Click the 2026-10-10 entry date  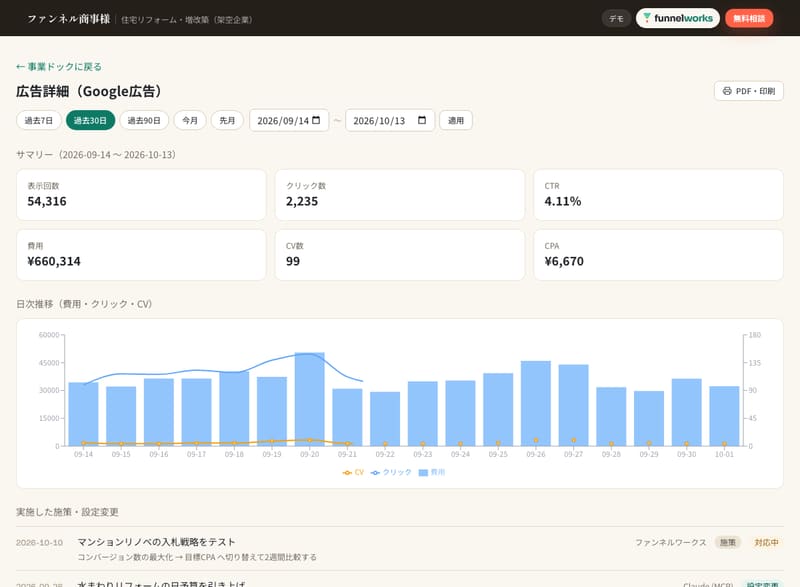39,543
